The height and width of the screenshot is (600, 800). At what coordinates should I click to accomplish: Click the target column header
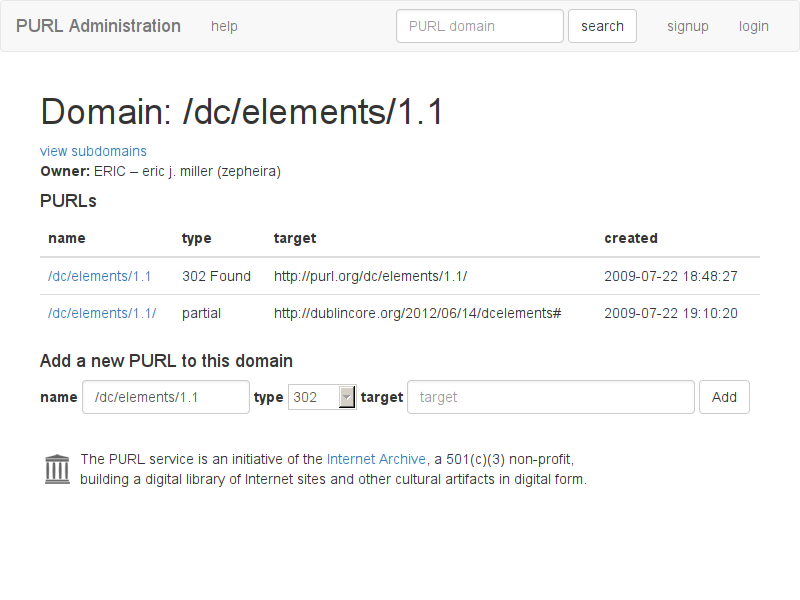tap(295, 238)
